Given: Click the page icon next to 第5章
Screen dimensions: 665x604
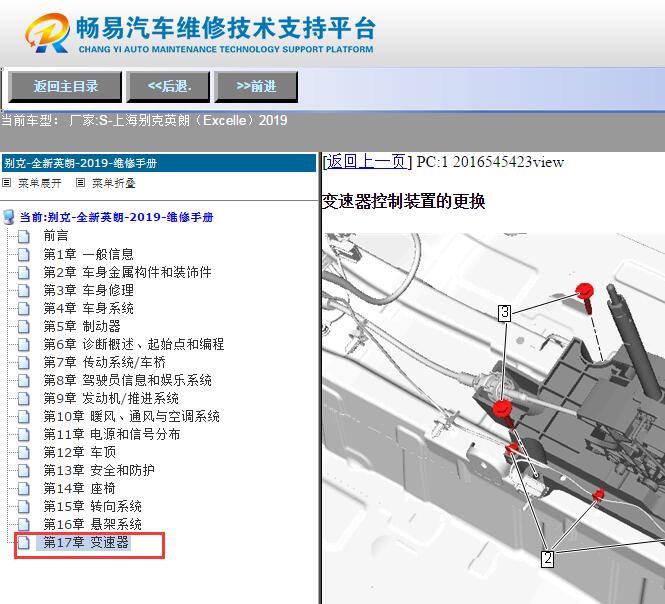Looking at the screenshot, I should point(24,327).
